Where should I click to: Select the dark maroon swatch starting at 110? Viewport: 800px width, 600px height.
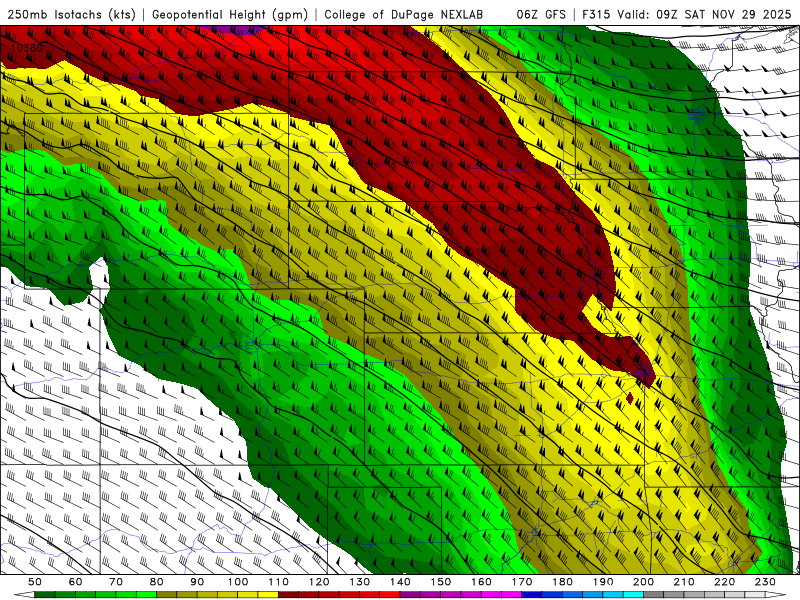[288, 595]
